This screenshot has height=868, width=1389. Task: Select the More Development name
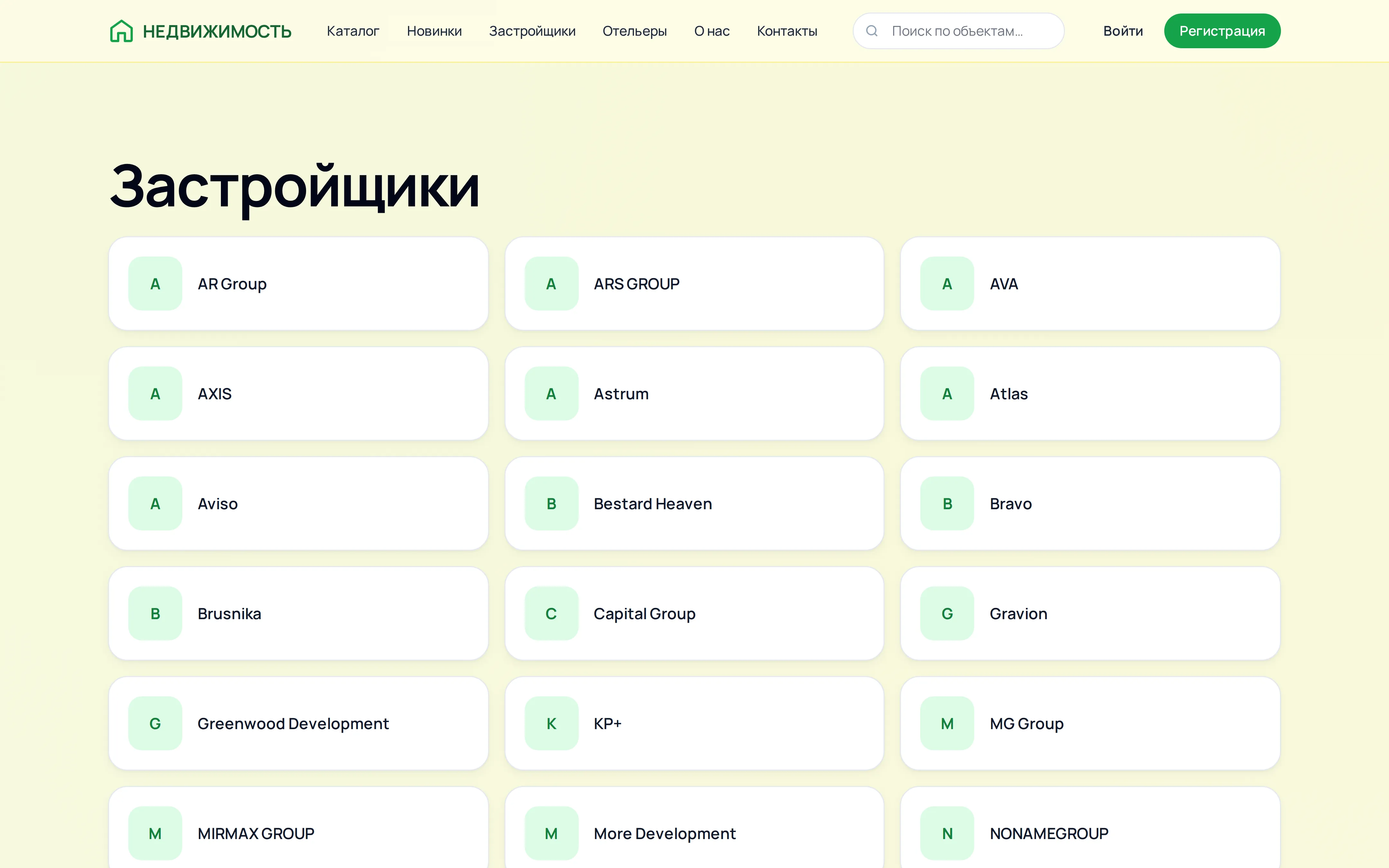coord(665,834)
